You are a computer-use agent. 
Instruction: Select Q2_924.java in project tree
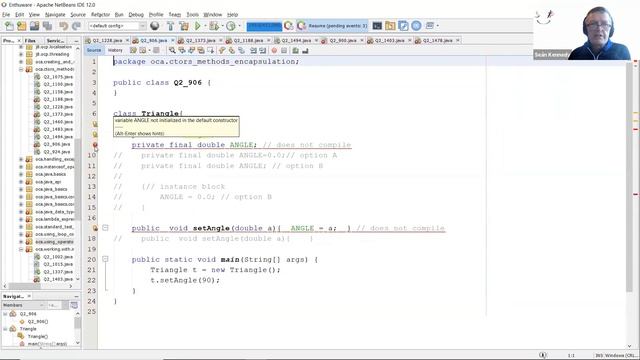pyautogui.click(x=57, y=152)
